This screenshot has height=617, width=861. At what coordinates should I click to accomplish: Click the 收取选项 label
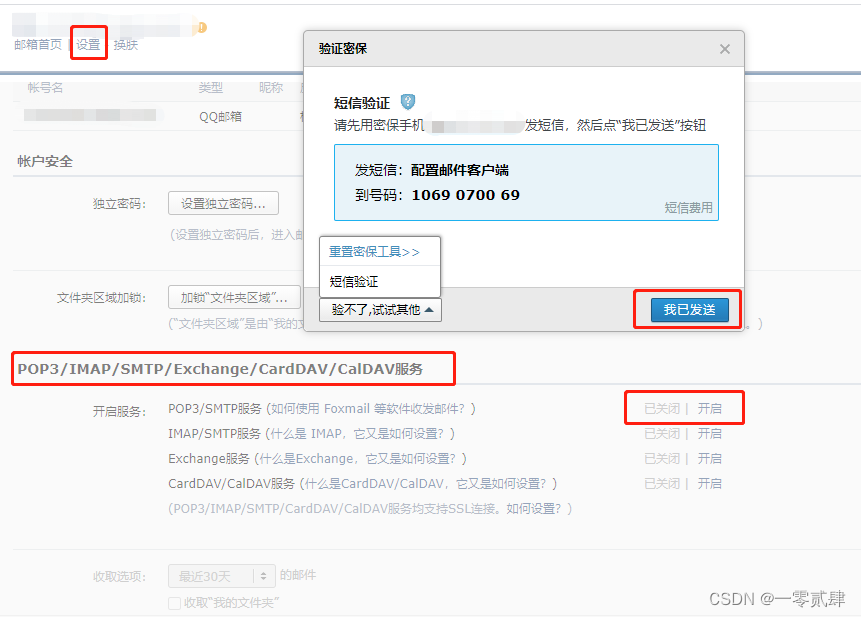pos(119,577)
